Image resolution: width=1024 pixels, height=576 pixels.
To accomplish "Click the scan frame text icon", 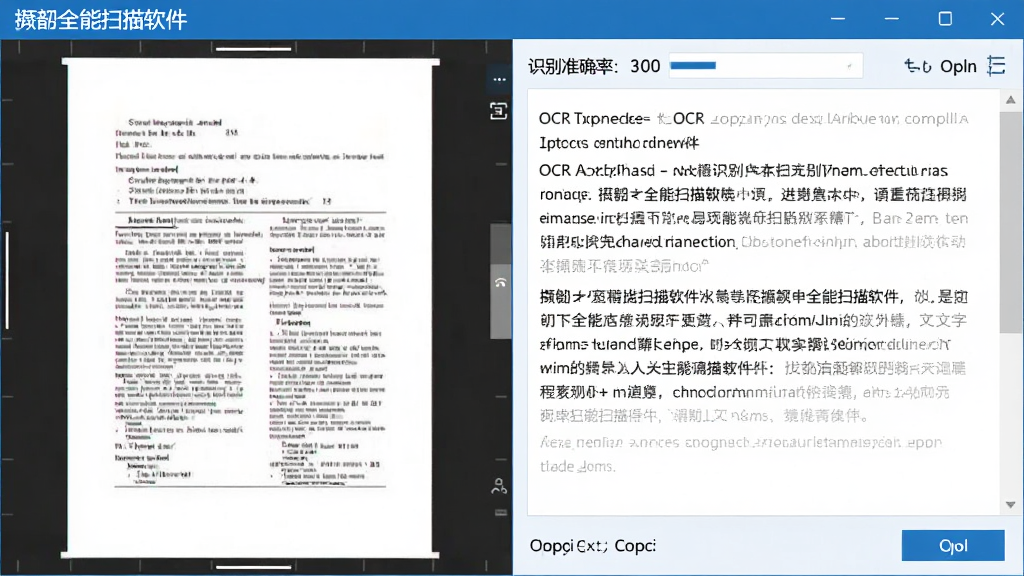I will point(498,111).
